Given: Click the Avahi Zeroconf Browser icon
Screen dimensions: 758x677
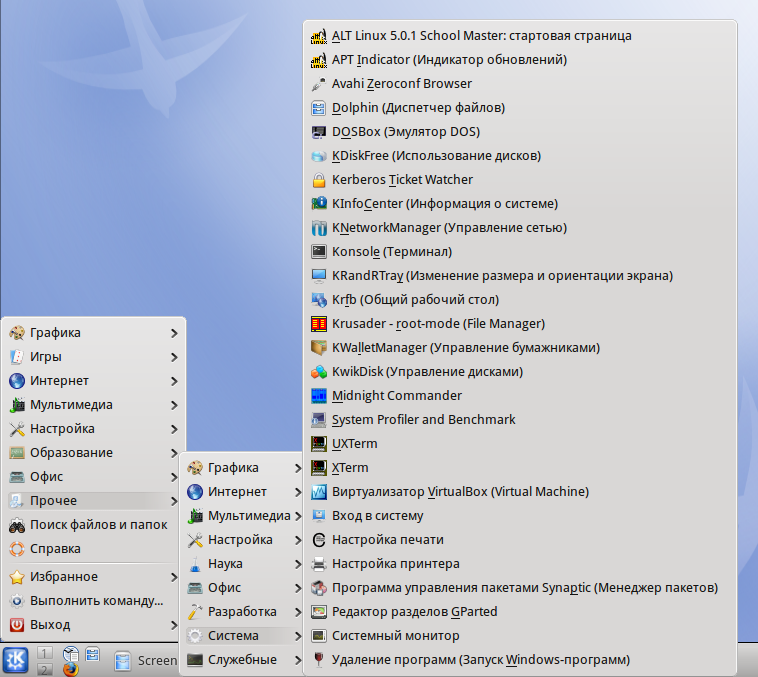Looking at the screenshot, I should [319, 84].
